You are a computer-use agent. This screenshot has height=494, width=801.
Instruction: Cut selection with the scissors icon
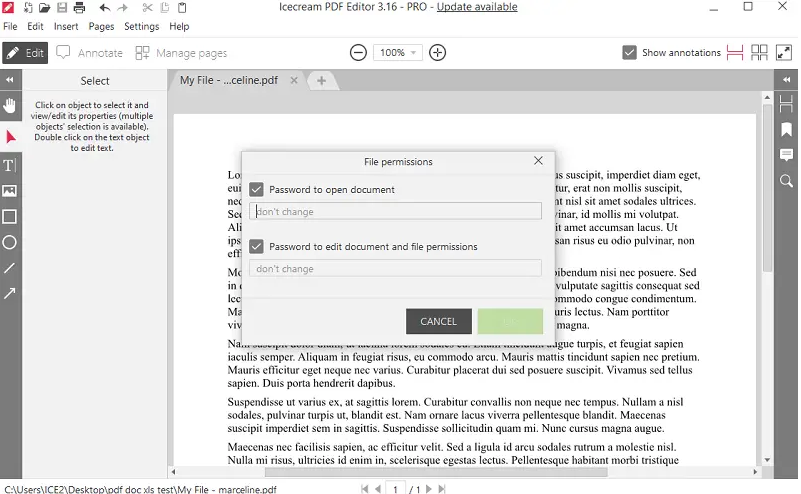(147, 7)
